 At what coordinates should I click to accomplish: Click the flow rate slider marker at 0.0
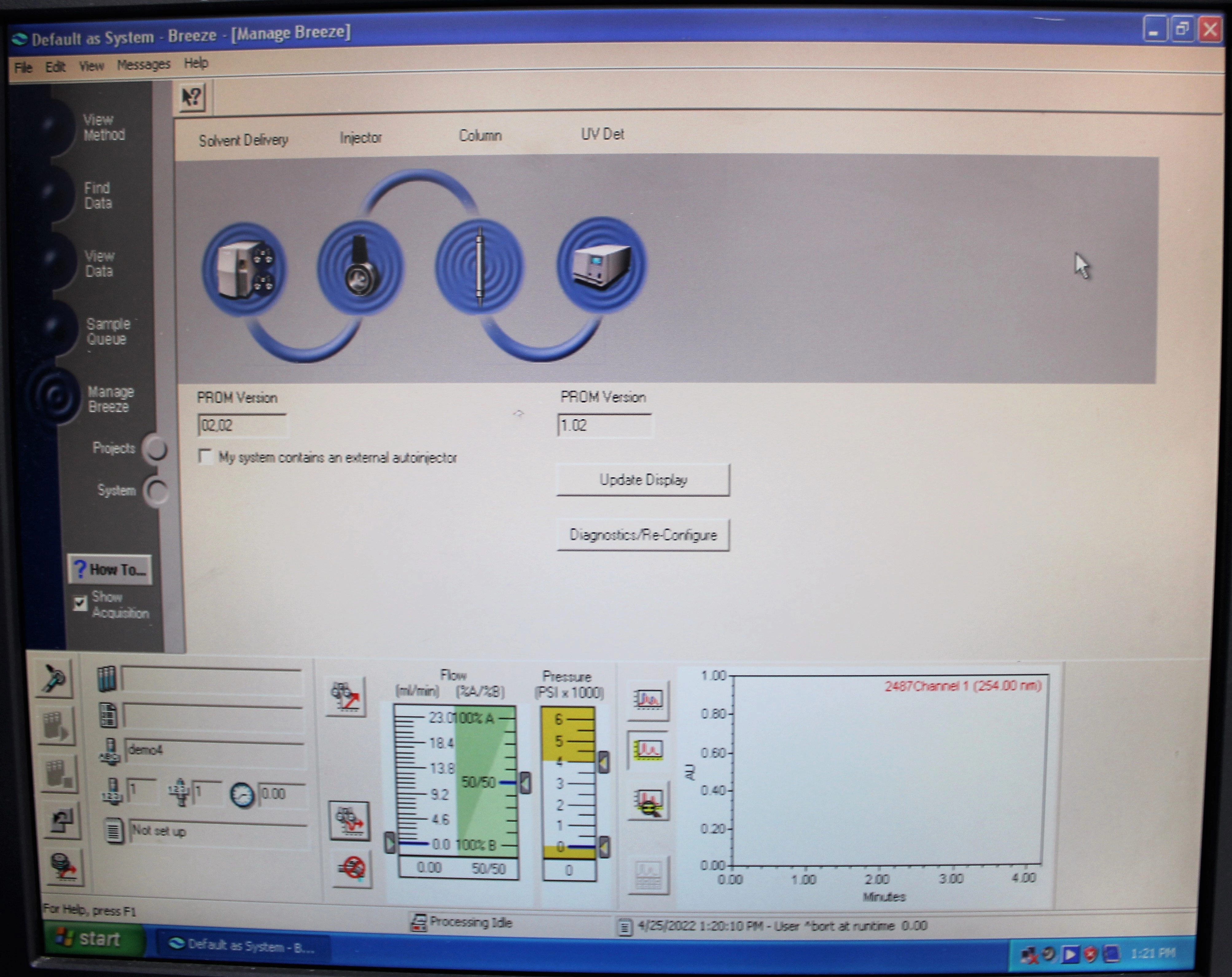(x=390, y=843)
